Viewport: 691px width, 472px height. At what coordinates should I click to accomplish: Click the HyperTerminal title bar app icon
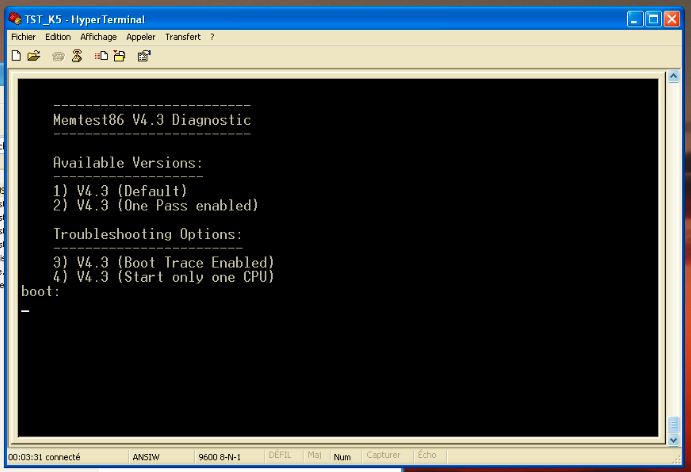pyautogui.click(x=15, y=19)
